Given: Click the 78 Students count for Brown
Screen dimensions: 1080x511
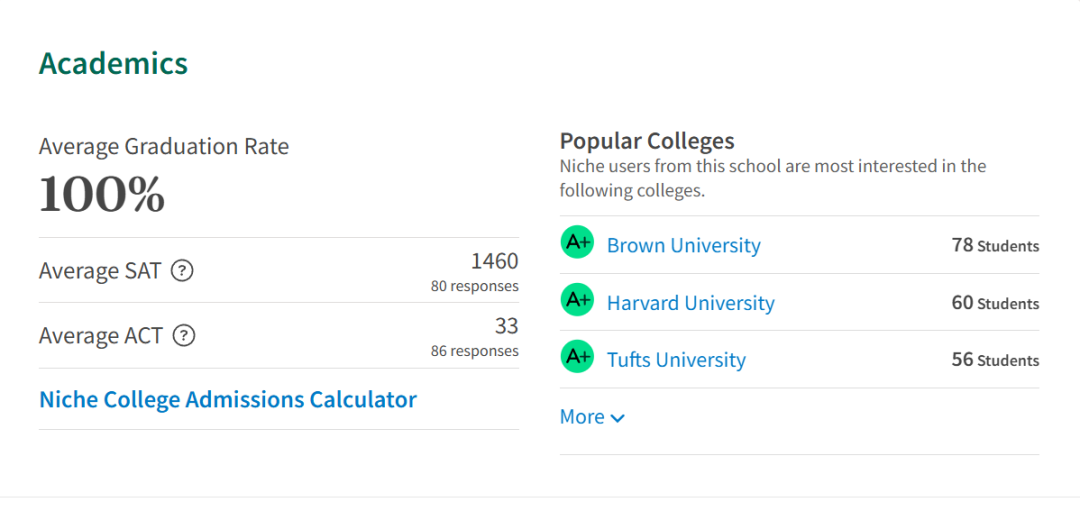Looking at the screenshot, I should point(995,245).
